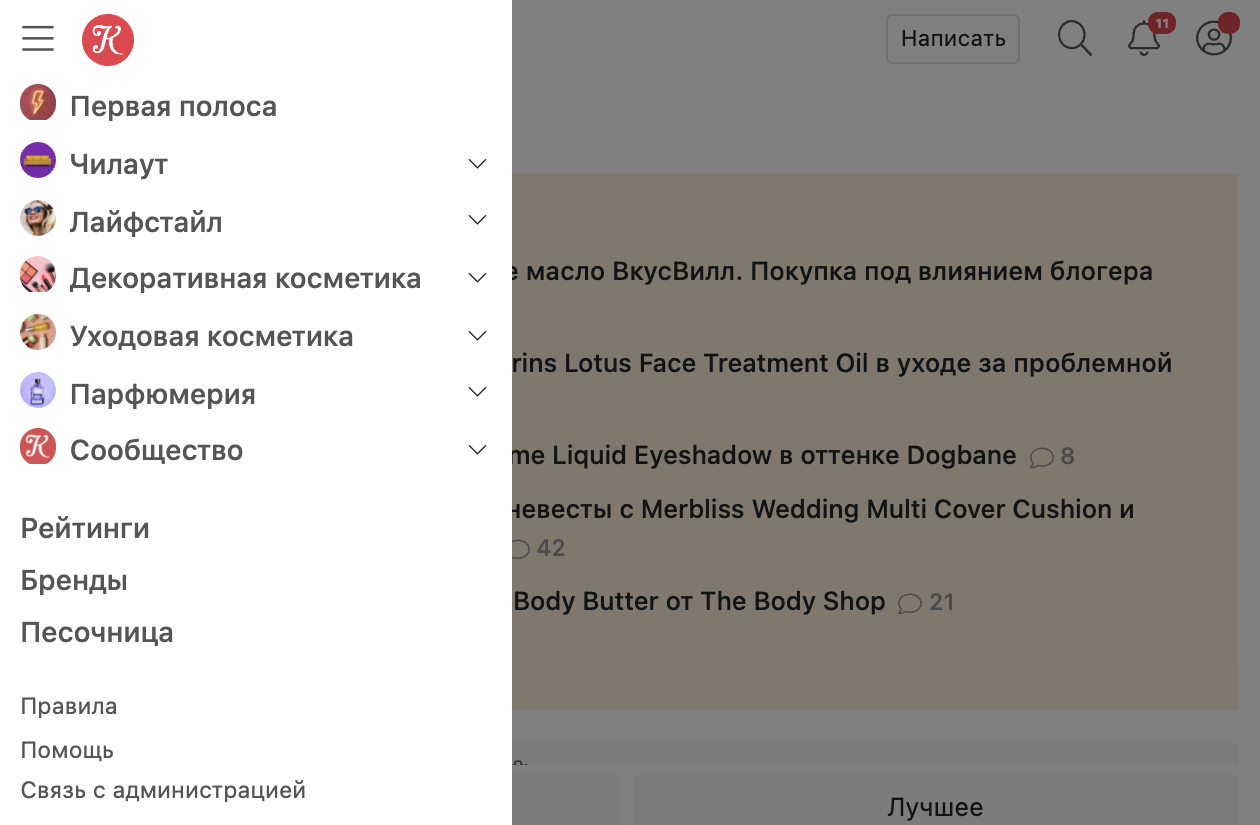The width and height of the screenshot is (1260, 825).
Task: Click the Сообщество K icon
Action: [38, 447]
